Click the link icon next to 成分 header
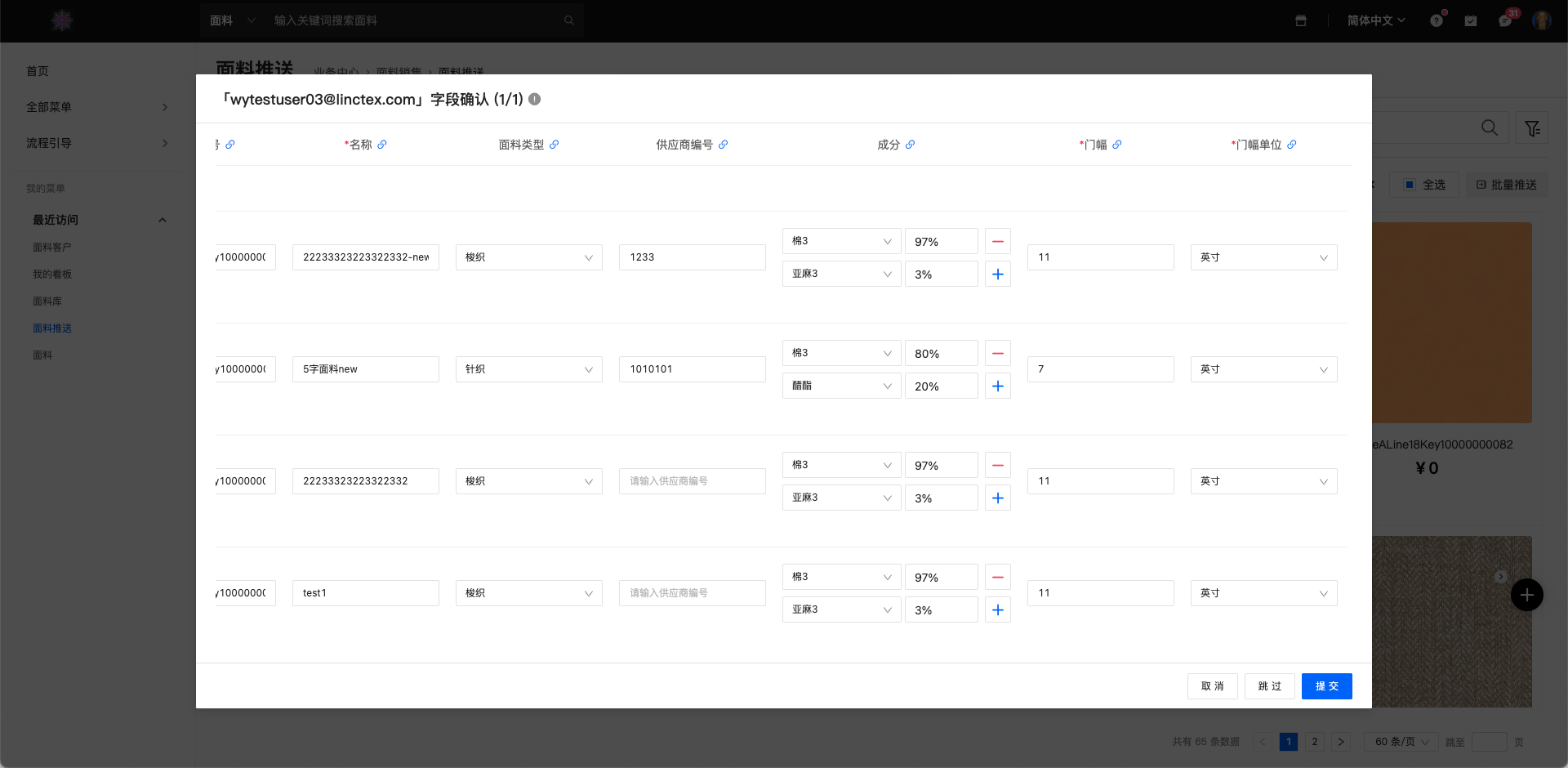Image resolution: width=1568 pixels, height=768 pixels. [x=911, y=145]
